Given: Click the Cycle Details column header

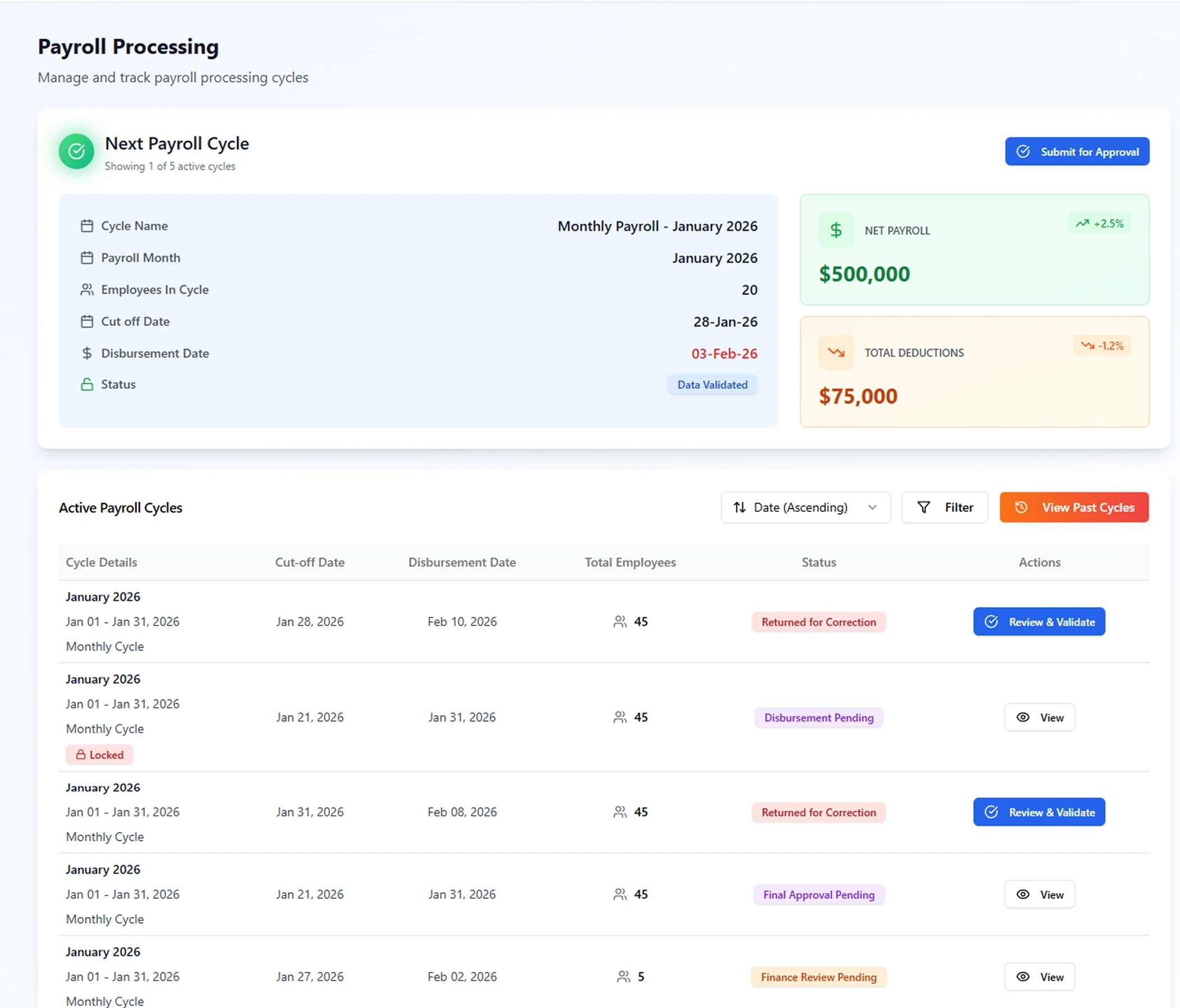Looking at the screenshot, I should [101, 562].
